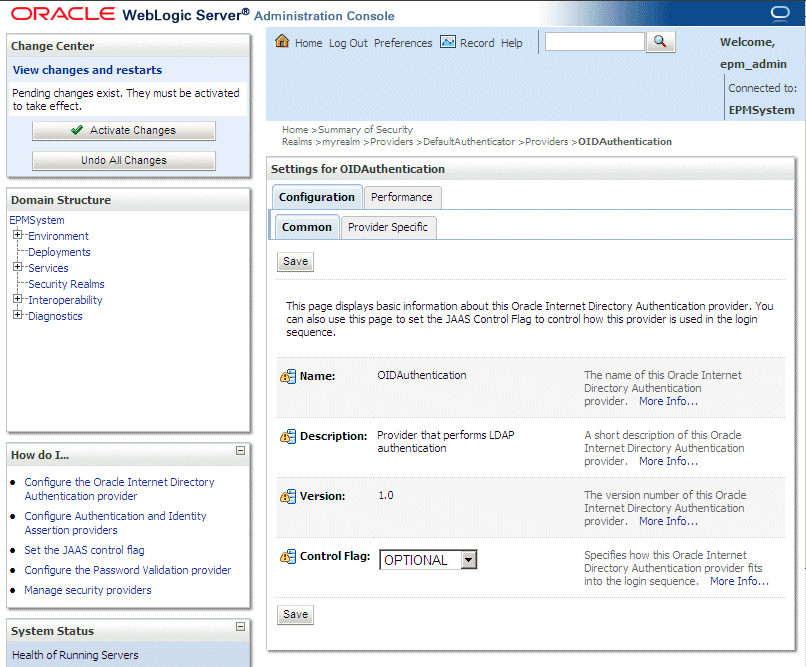
Task: Click the Providers breadcrumb after DefaultAuthenticator
Action: point(546,141)
